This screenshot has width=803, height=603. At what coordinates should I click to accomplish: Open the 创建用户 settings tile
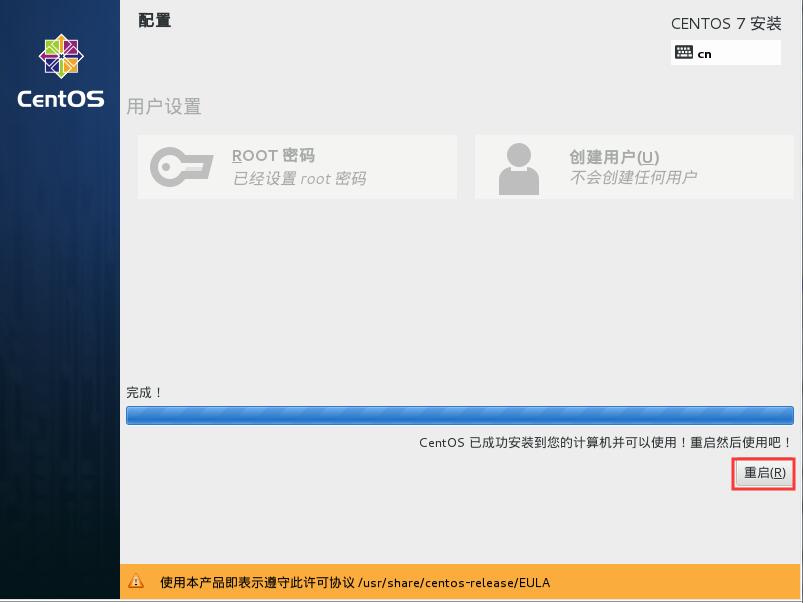[x=634, y=166]
